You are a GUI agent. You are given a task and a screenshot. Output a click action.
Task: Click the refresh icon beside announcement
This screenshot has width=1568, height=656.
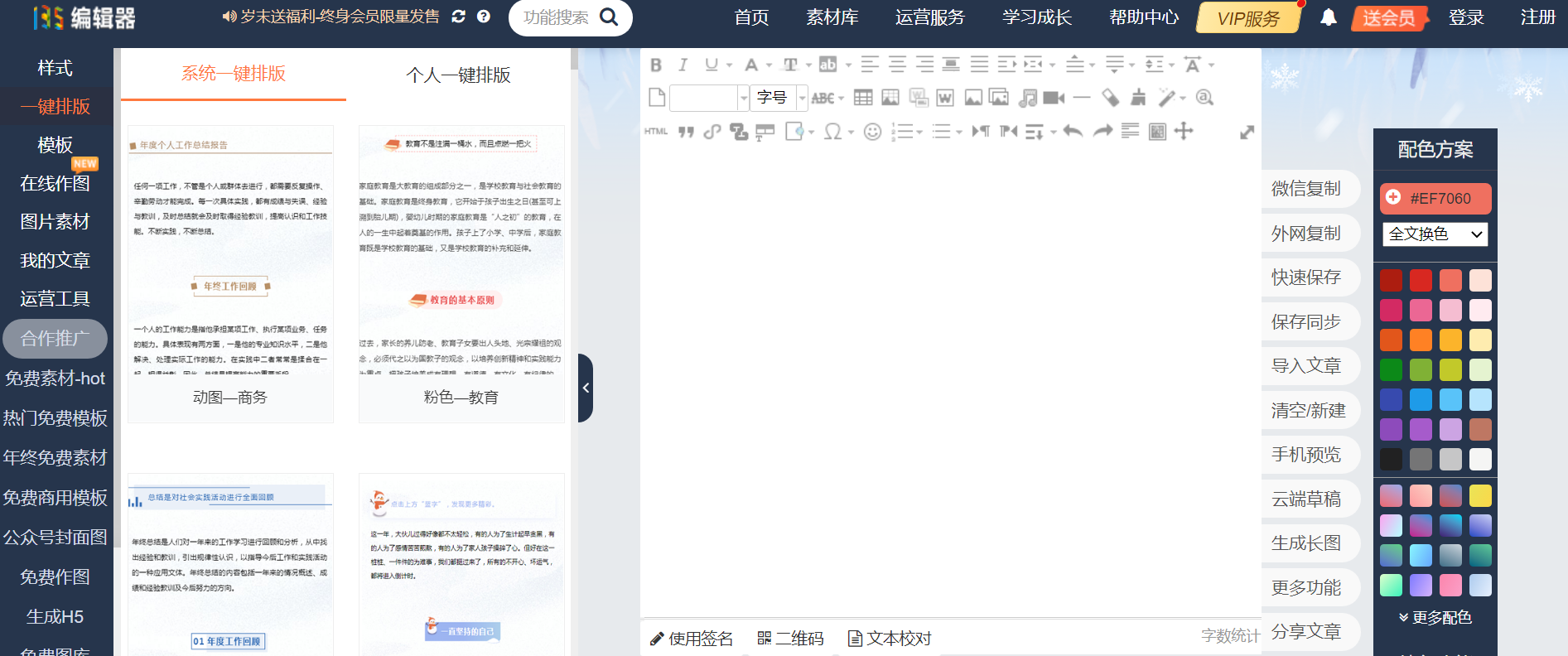tap(458, 17)
